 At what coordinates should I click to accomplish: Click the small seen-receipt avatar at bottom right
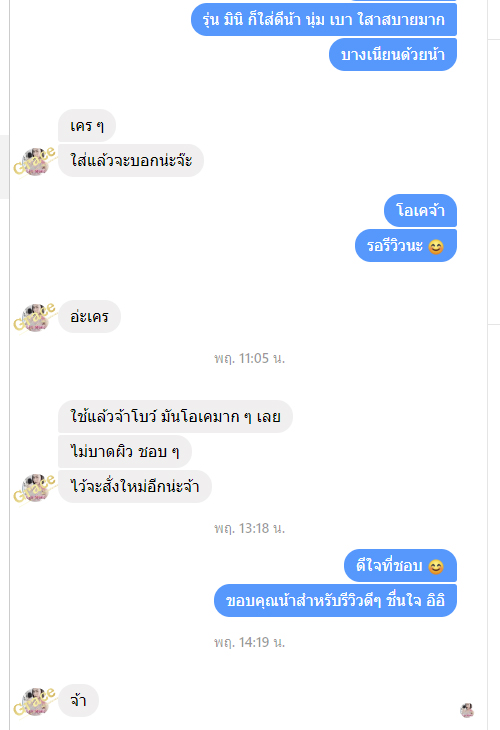click(466, 710)
